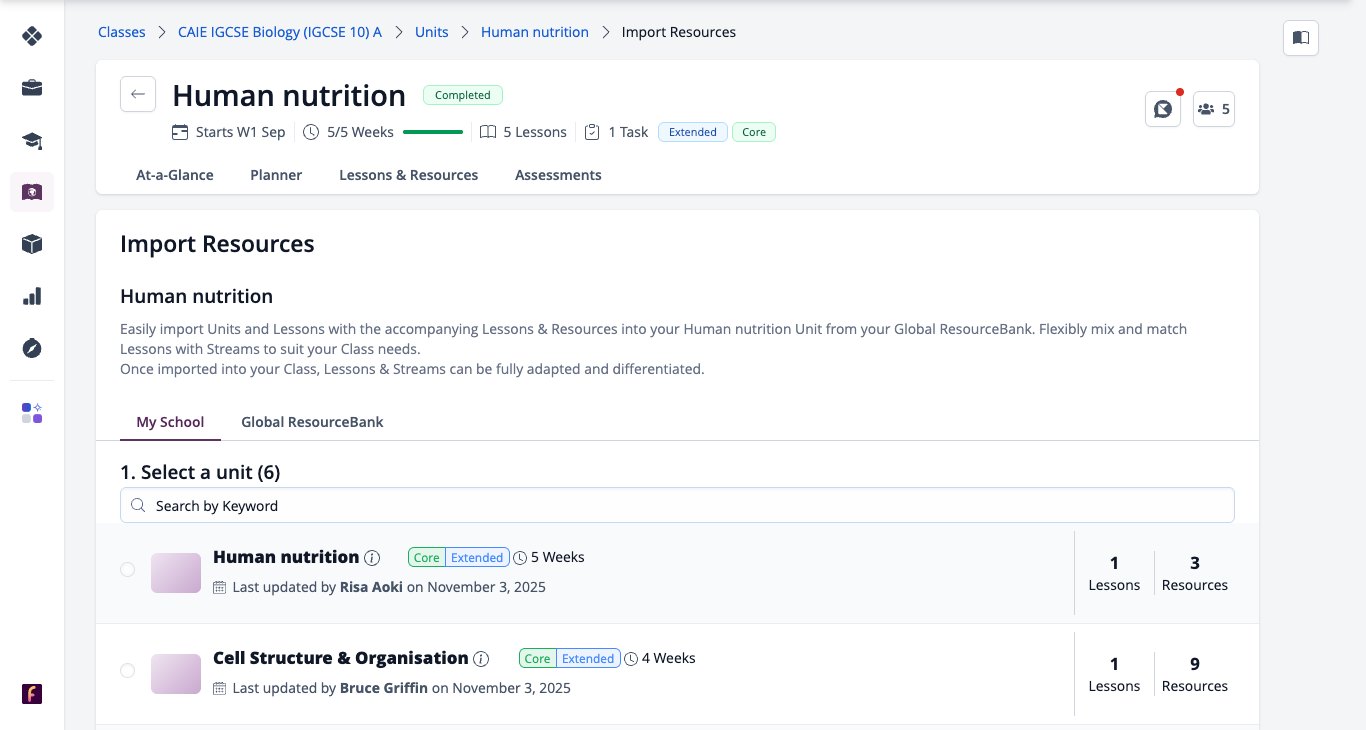Open the cube icon in the sidebar
This screenshot has width=1366, height=730.
[32, 244]
